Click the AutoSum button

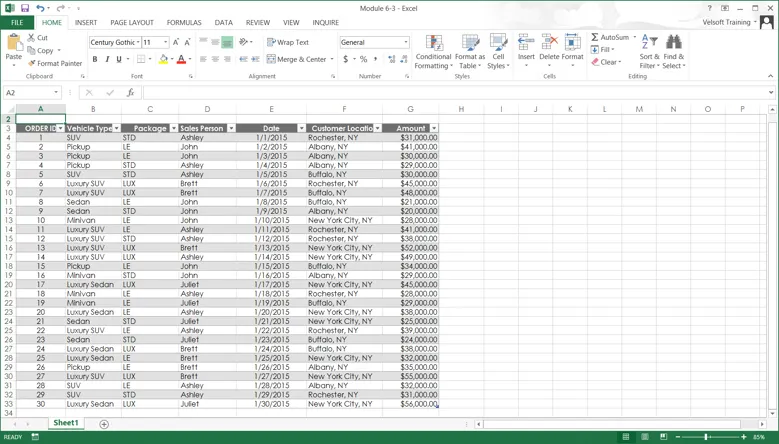pyautogui.click(x=610, y=37)
